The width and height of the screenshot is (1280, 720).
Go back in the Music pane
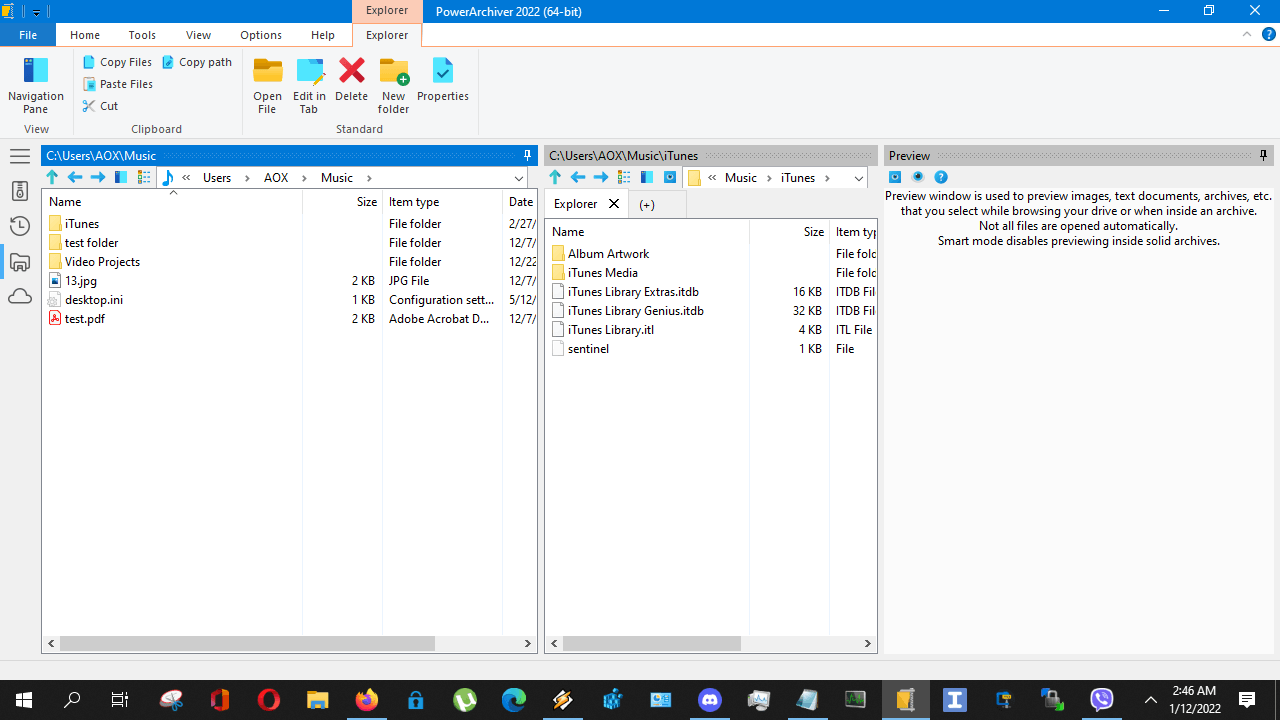[75, 177]
